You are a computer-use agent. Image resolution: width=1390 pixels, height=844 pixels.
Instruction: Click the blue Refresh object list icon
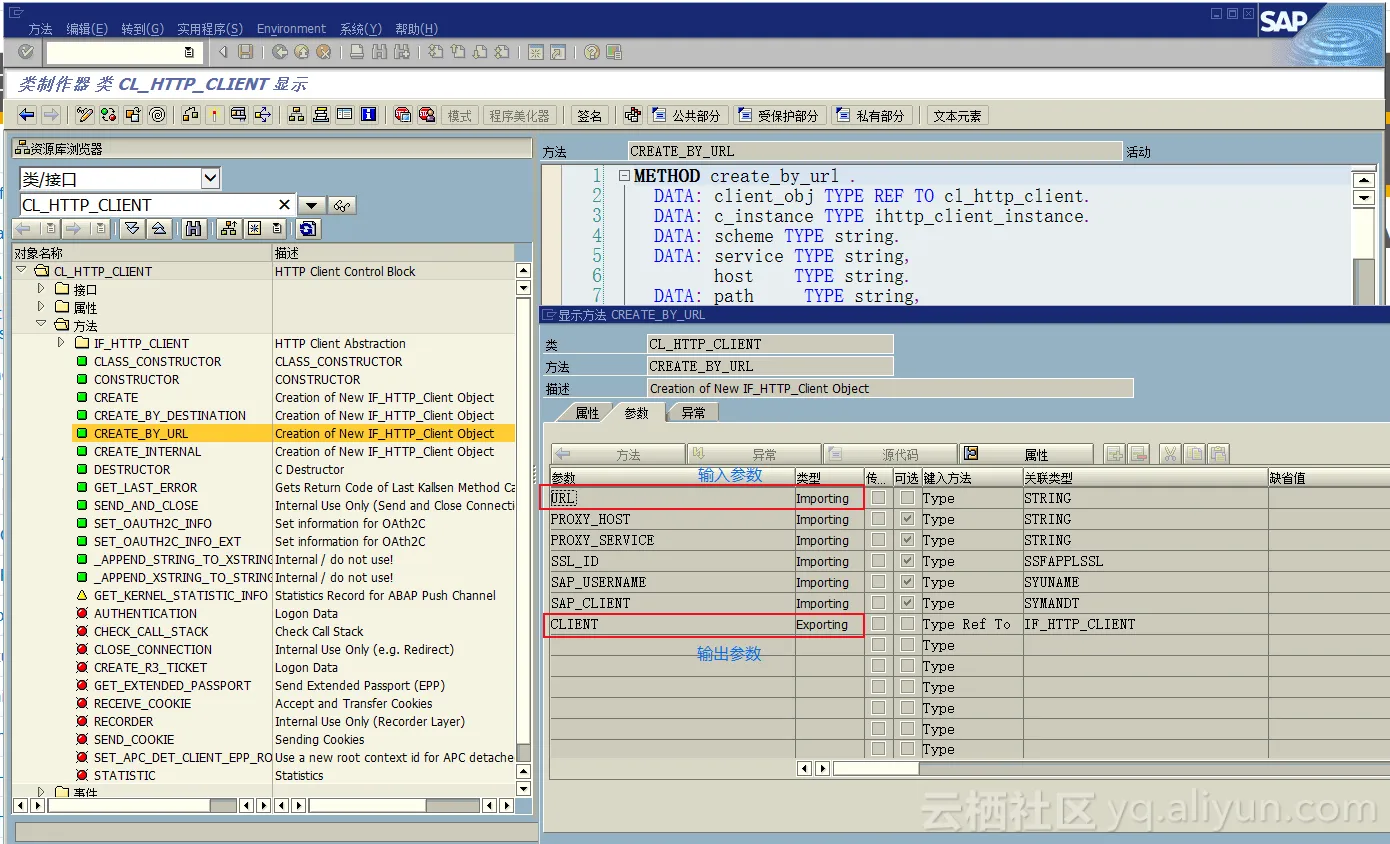point(307,229)
